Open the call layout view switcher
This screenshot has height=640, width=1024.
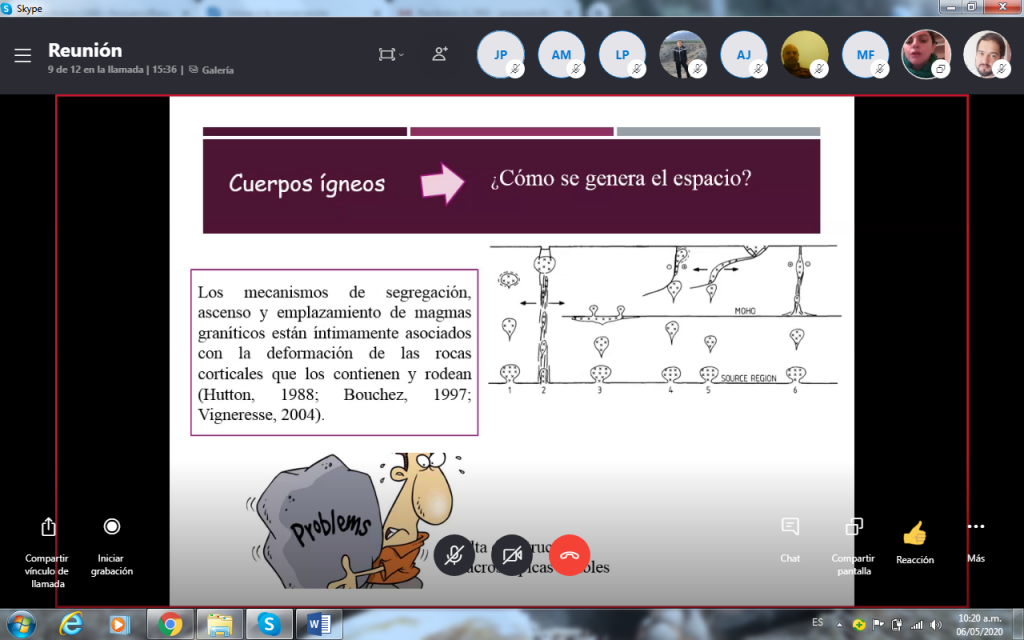(391, 55)
